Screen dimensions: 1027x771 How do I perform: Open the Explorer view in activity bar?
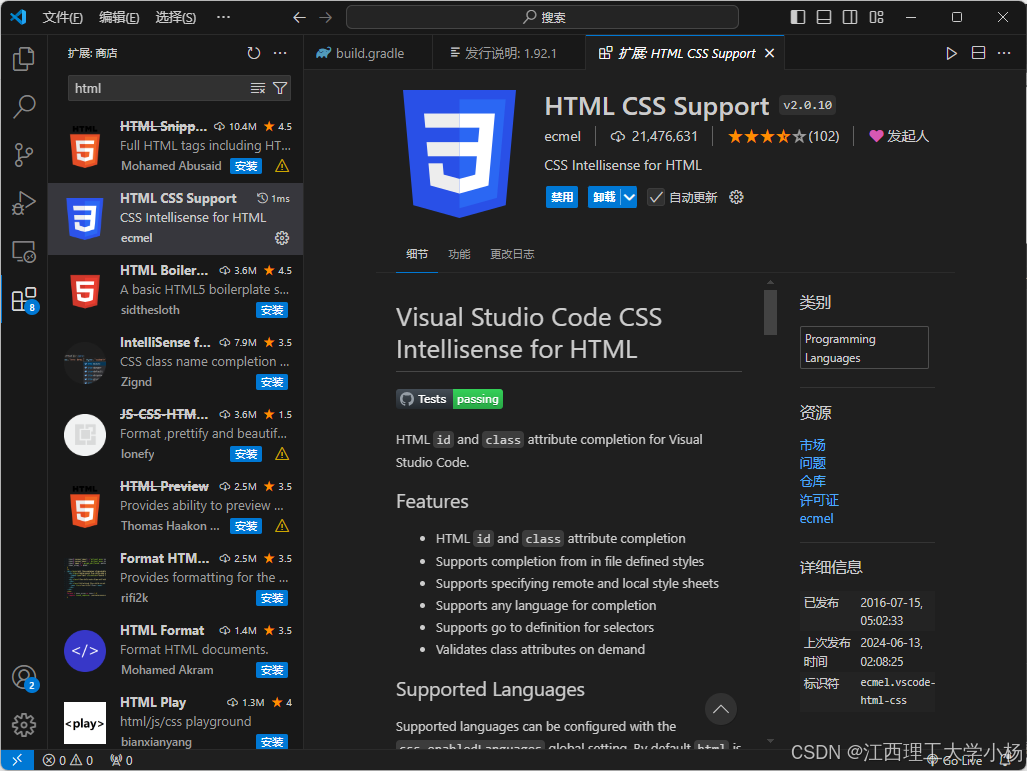pyautogui.click(x=24, y=59)
